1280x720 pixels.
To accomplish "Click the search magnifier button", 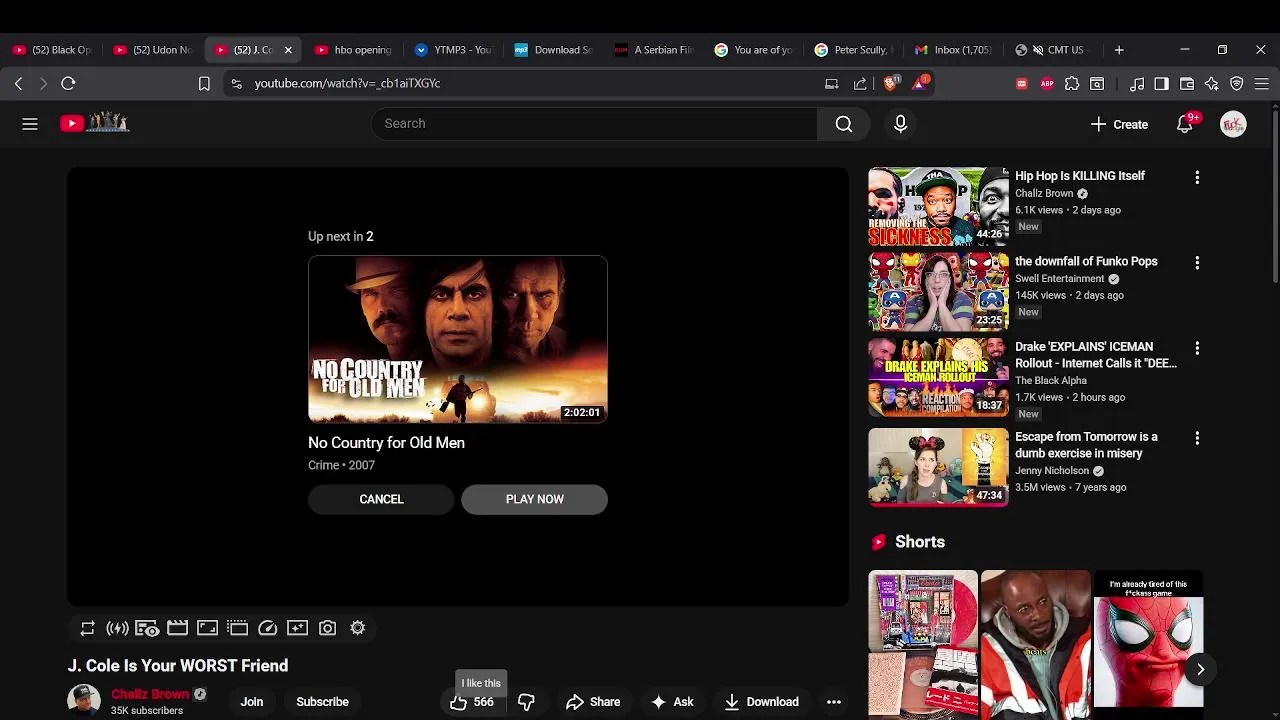I will point(844,124).
